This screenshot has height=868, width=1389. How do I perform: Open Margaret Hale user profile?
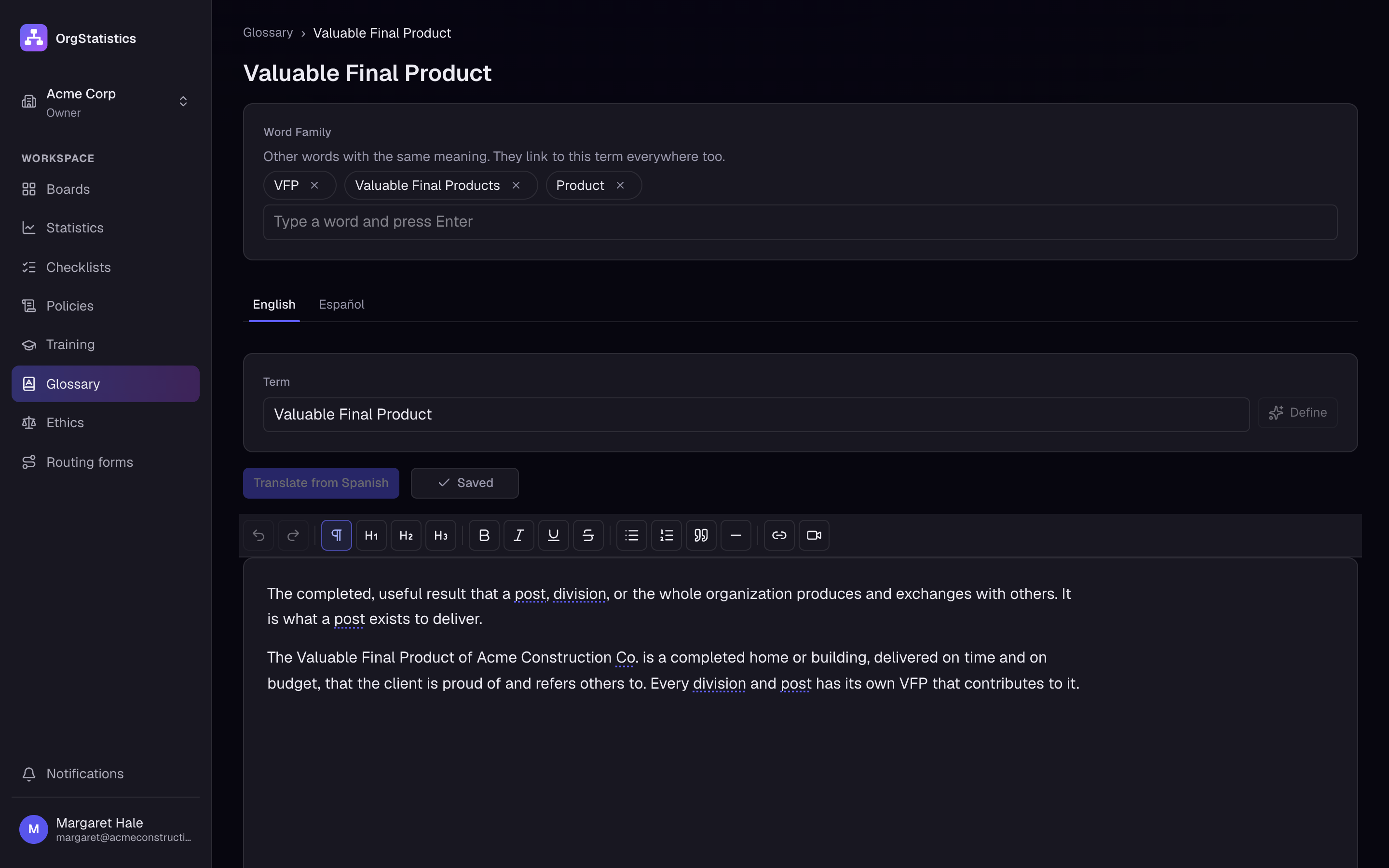pos(106,829)
